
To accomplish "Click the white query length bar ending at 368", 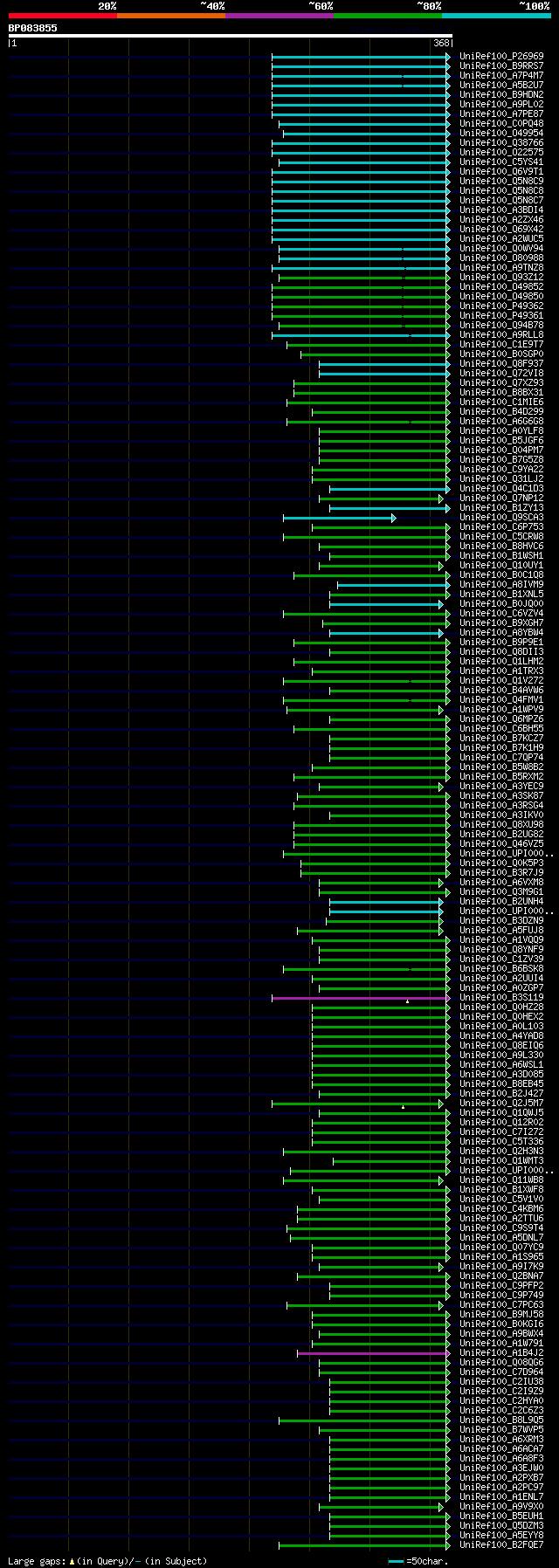I will [x=231, y=36].
